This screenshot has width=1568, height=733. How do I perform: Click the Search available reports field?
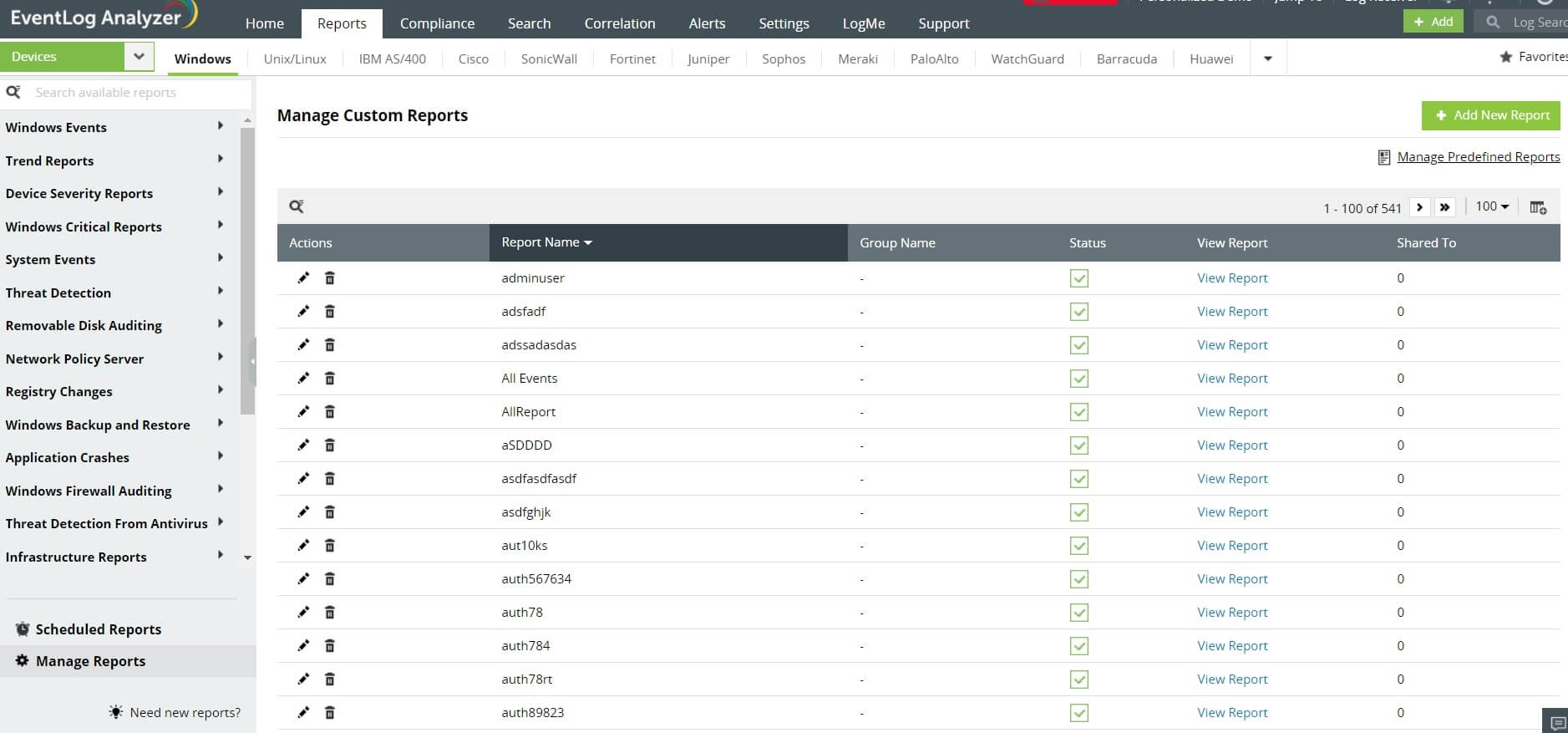point(125,93)
